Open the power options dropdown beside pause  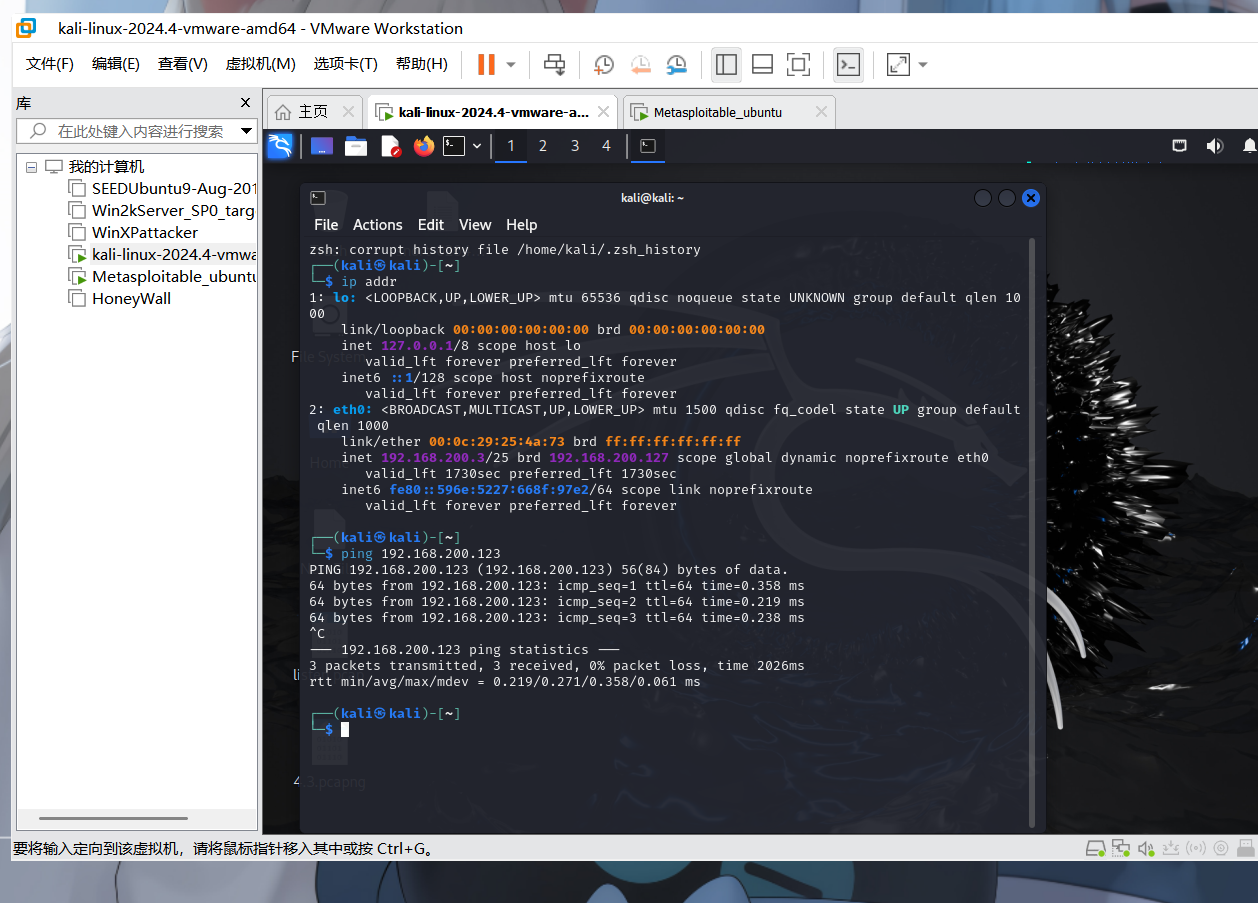point(511,65)
